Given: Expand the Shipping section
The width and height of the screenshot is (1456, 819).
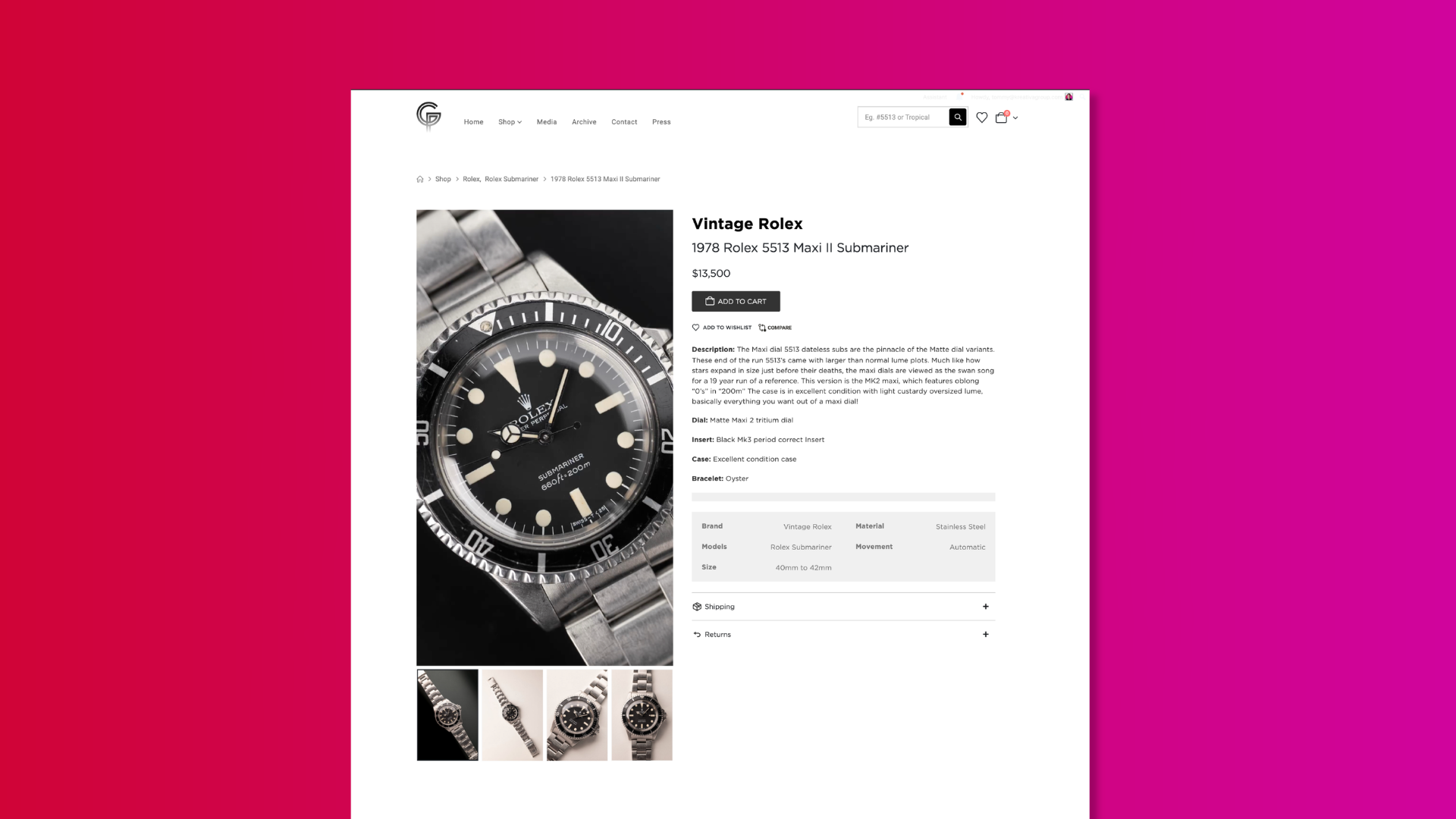Looking at the screenshot, I should (x=843, y=607).
